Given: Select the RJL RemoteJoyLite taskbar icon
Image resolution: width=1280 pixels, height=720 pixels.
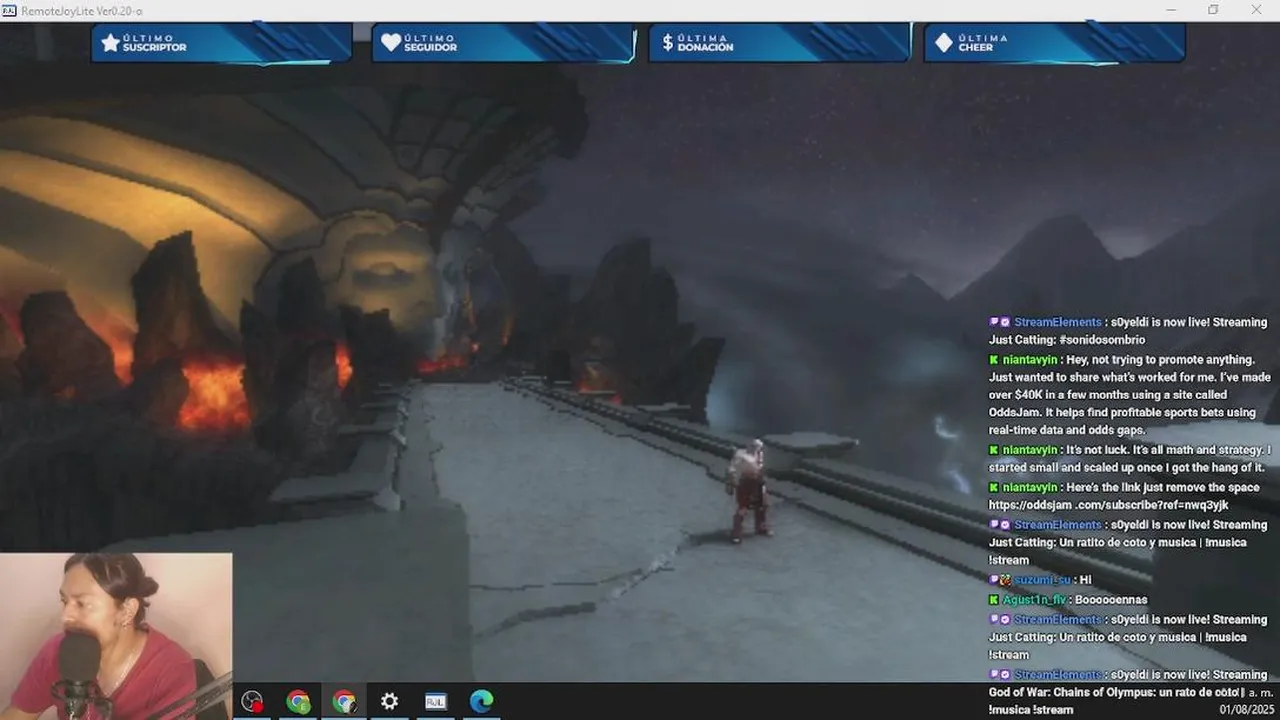Looking at the screenshot, I should (x=435, y=701).
